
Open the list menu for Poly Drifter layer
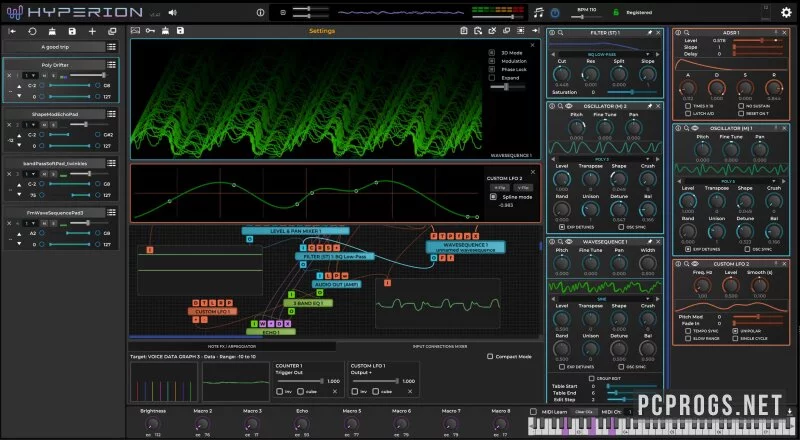[111, 65]
